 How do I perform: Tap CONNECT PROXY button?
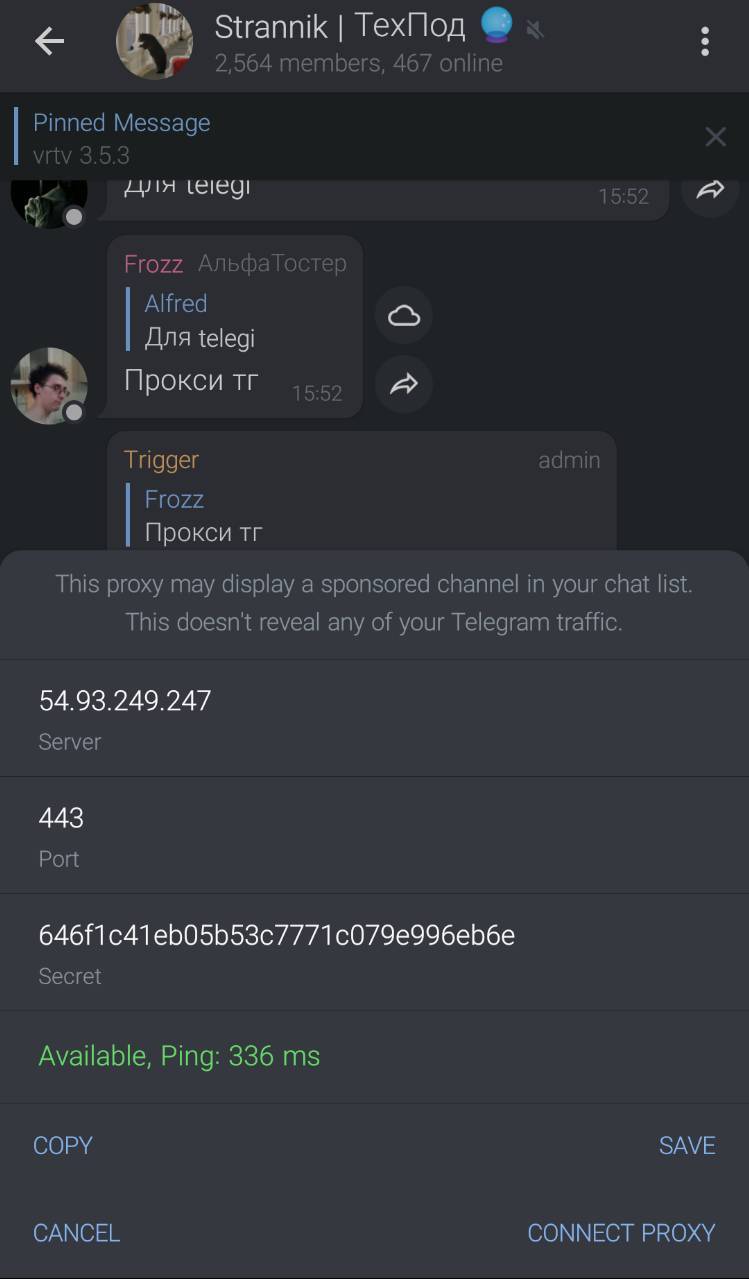pos(621,1233)
